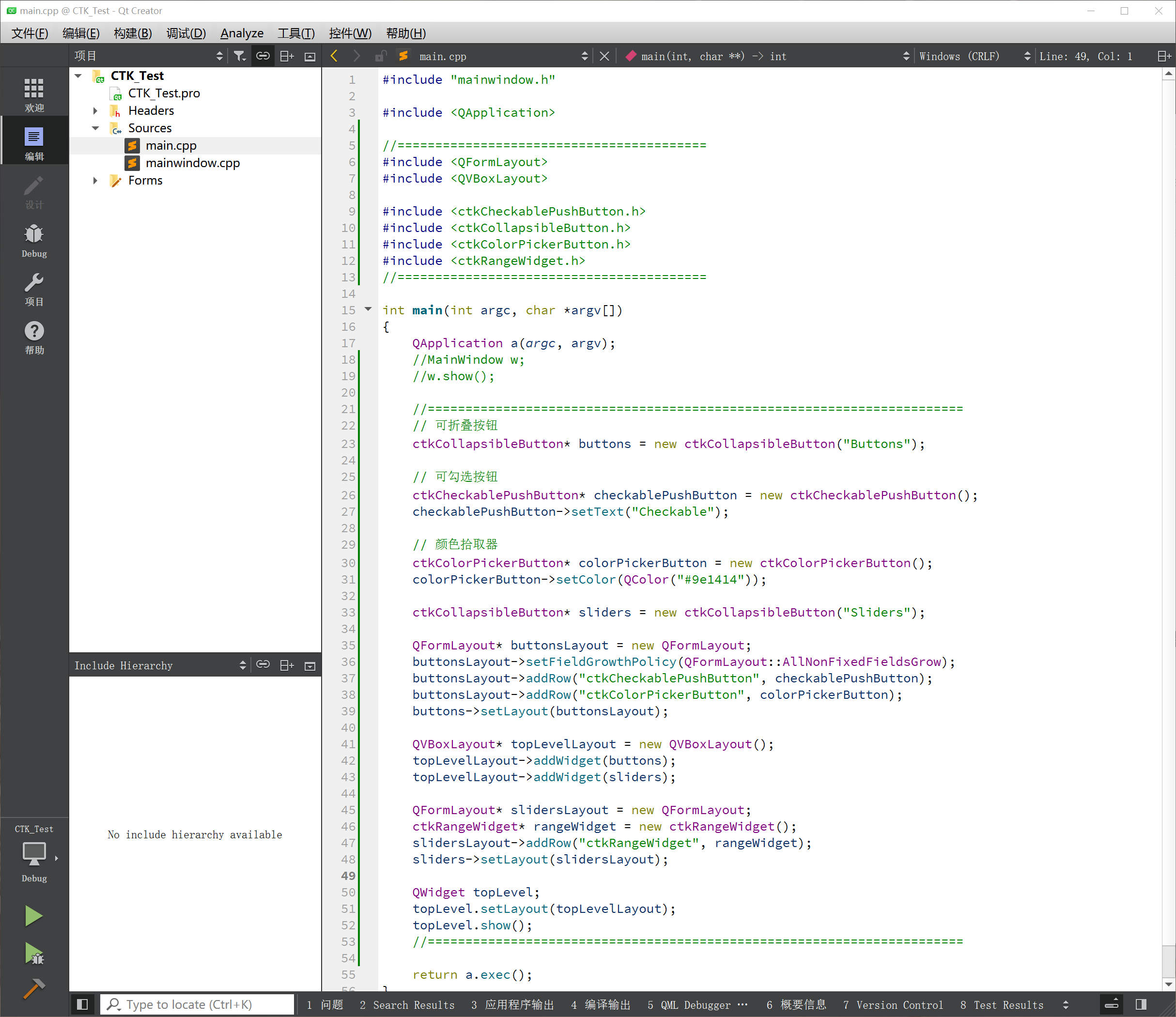This screenshot has height=1017, width=1176.
Task: Close main.cpp document with X button
Action: pyautogui.click(x=604, y=56)
